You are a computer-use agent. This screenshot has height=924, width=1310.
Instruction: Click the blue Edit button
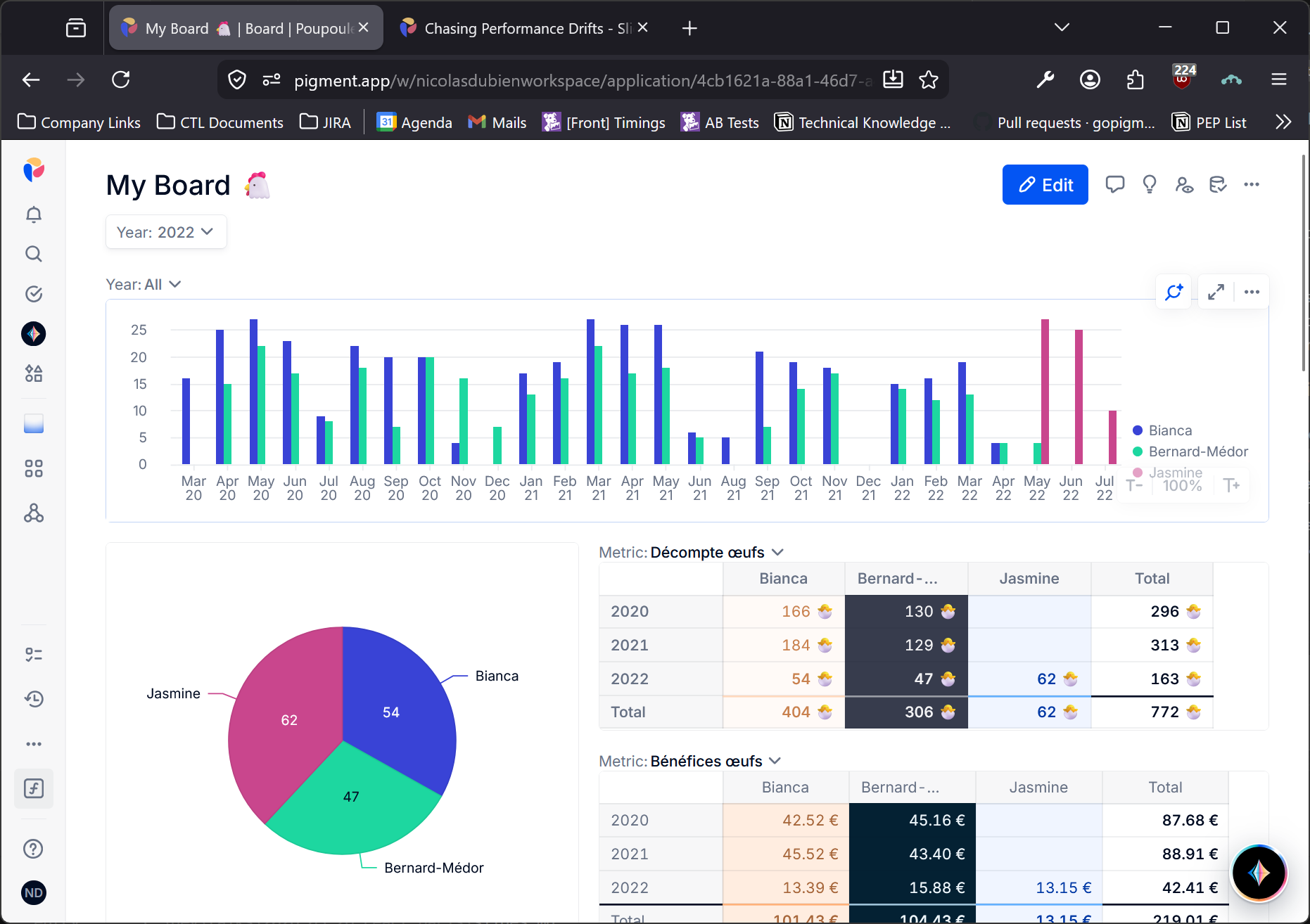point(1045,185)
